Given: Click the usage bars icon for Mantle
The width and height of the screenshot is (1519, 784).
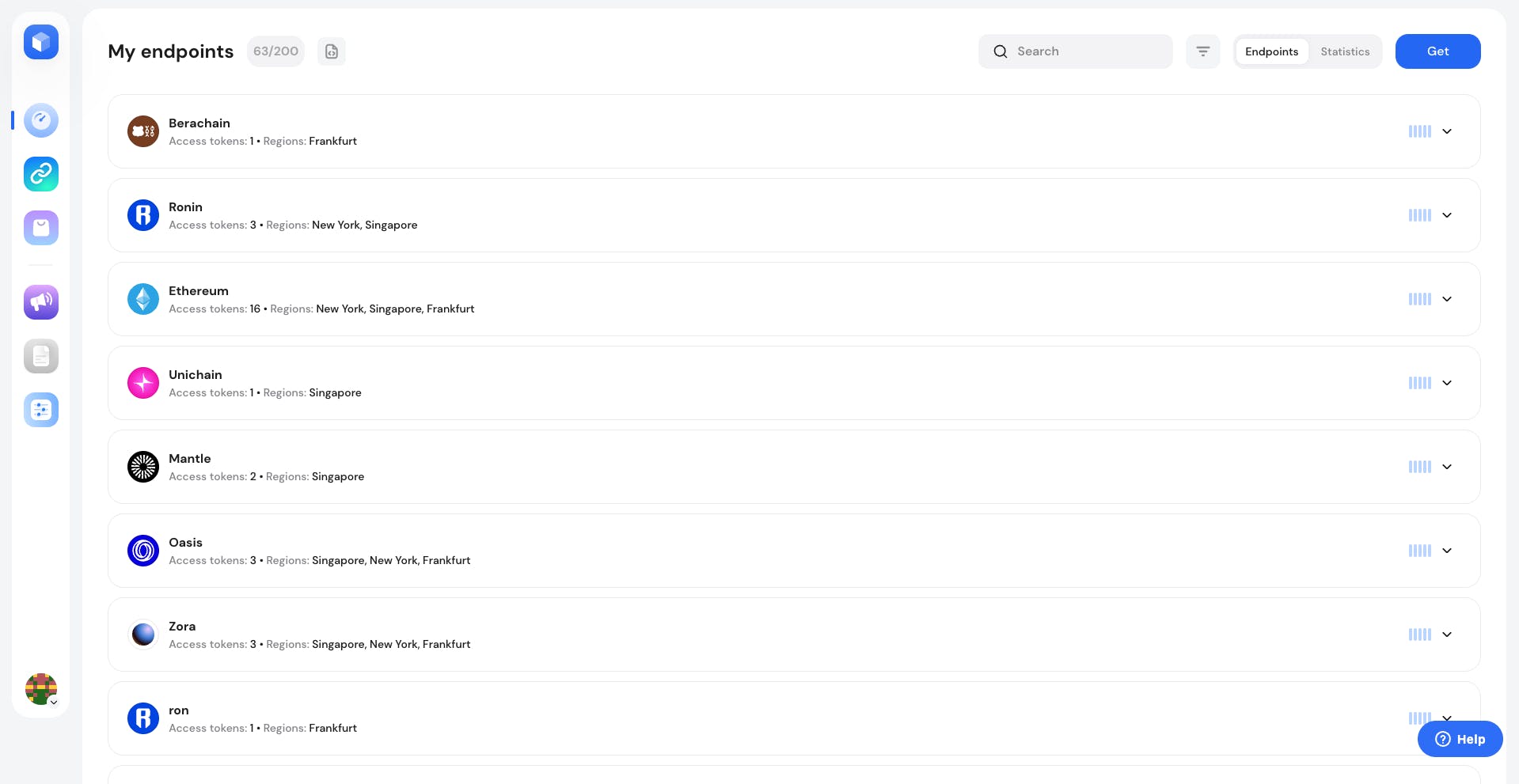Looking at the screenshot, I should 1420,467.
